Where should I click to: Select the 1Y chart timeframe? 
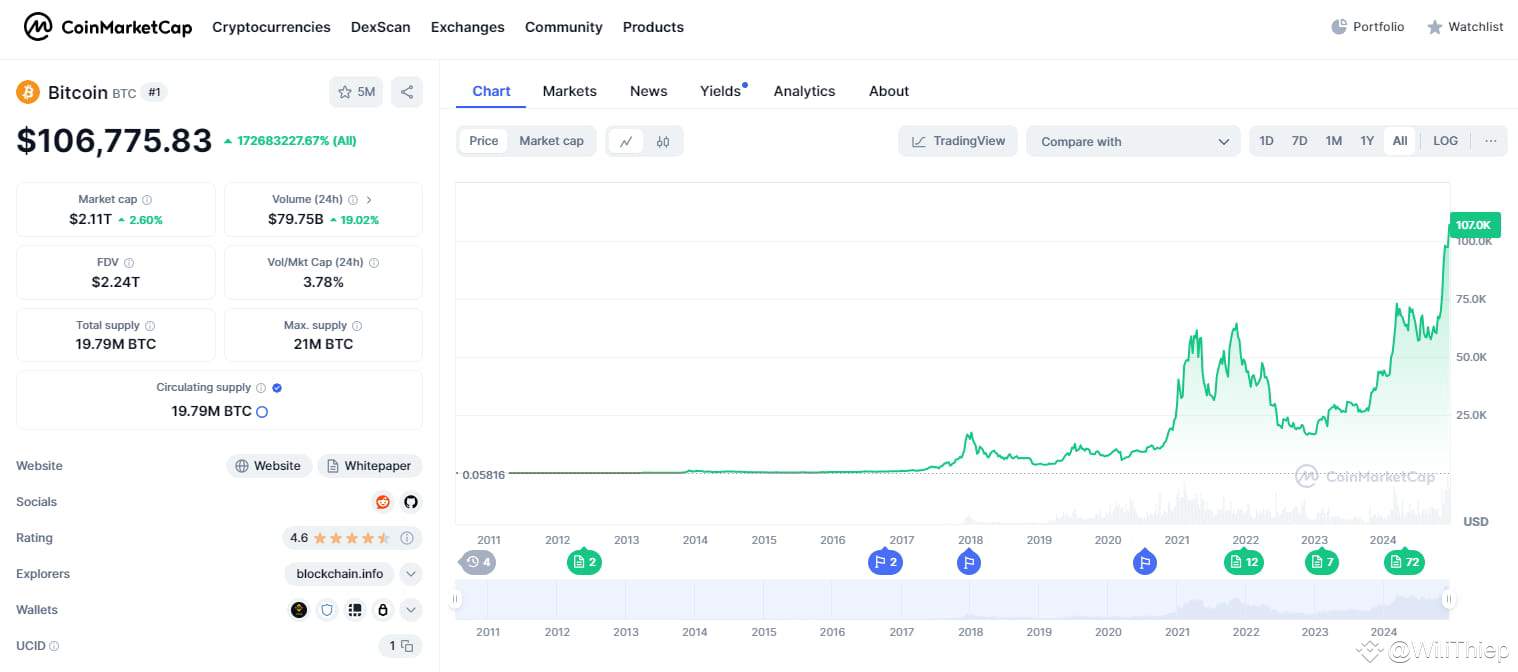1366,141
